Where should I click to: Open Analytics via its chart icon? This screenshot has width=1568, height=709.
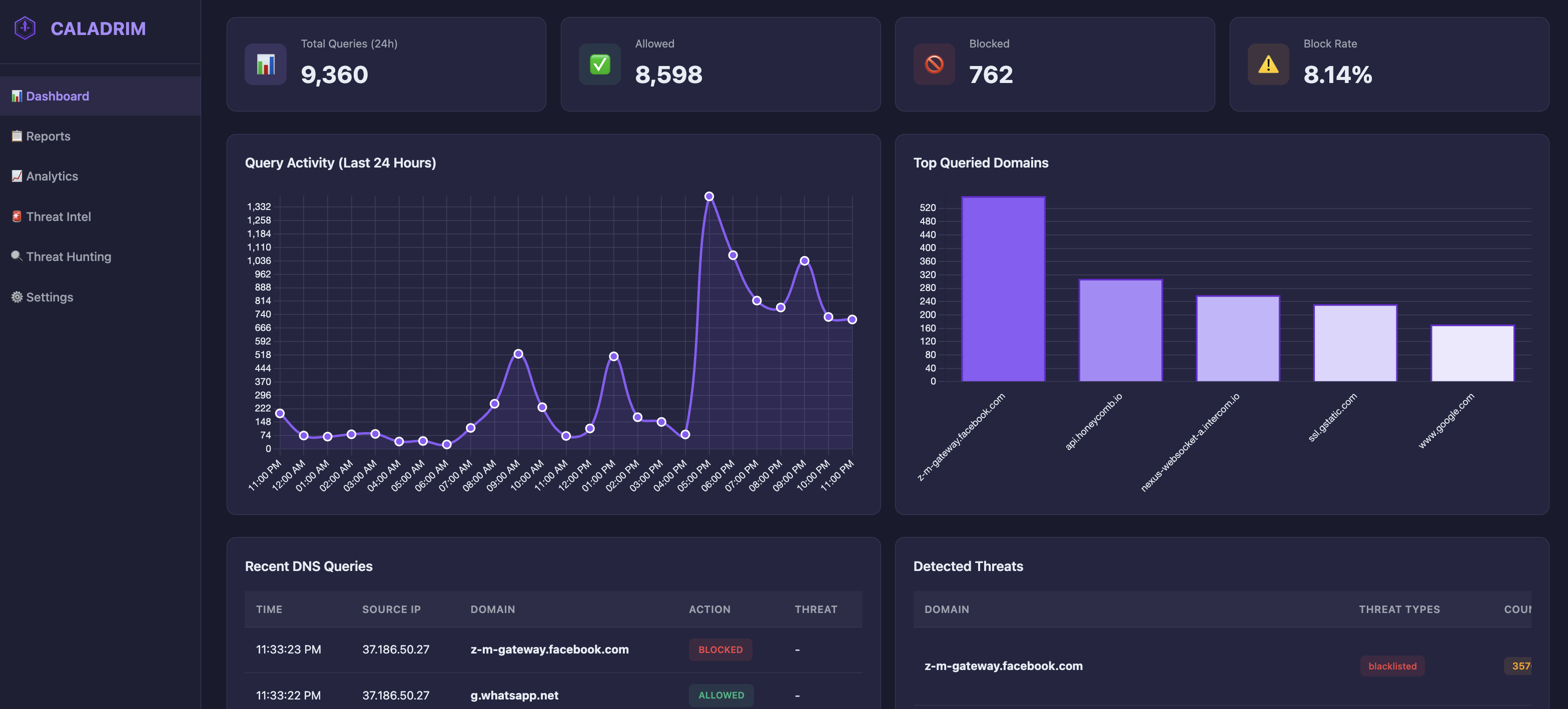[x=17, y=175]
